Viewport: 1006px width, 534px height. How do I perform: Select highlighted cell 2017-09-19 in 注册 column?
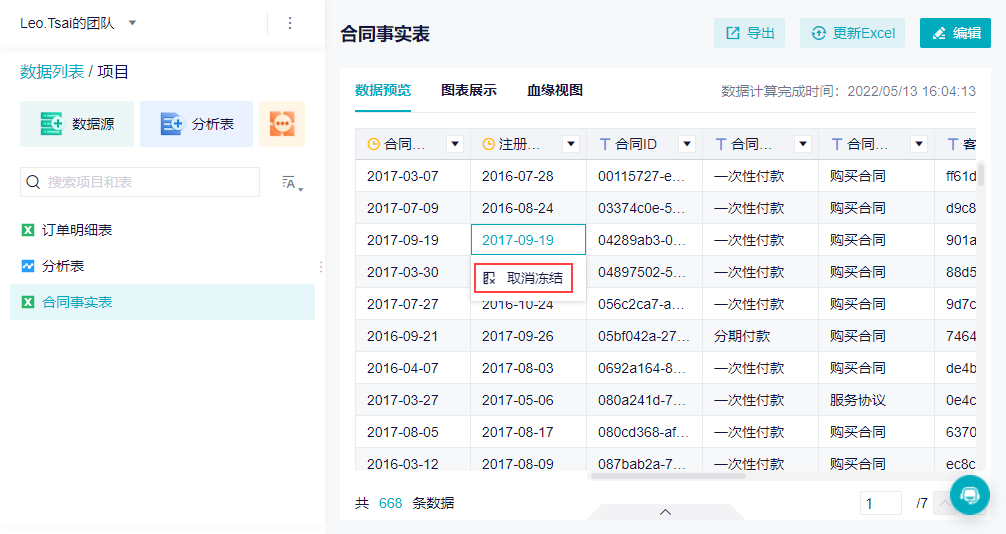[x=529, y=240]
